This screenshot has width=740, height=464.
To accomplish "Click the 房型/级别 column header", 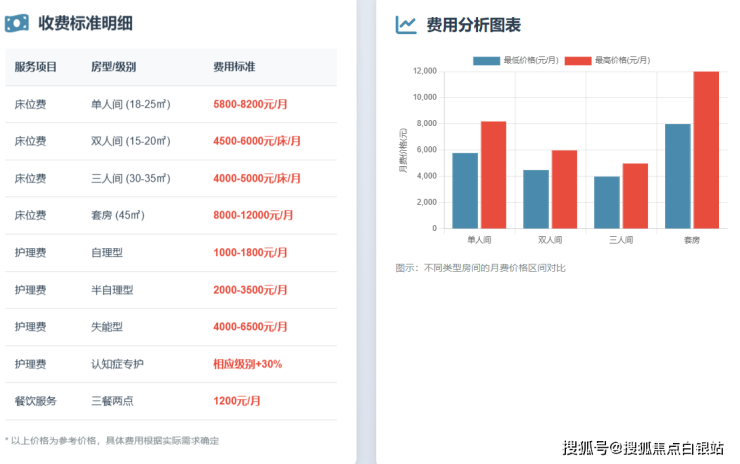I will coord(113,67).
